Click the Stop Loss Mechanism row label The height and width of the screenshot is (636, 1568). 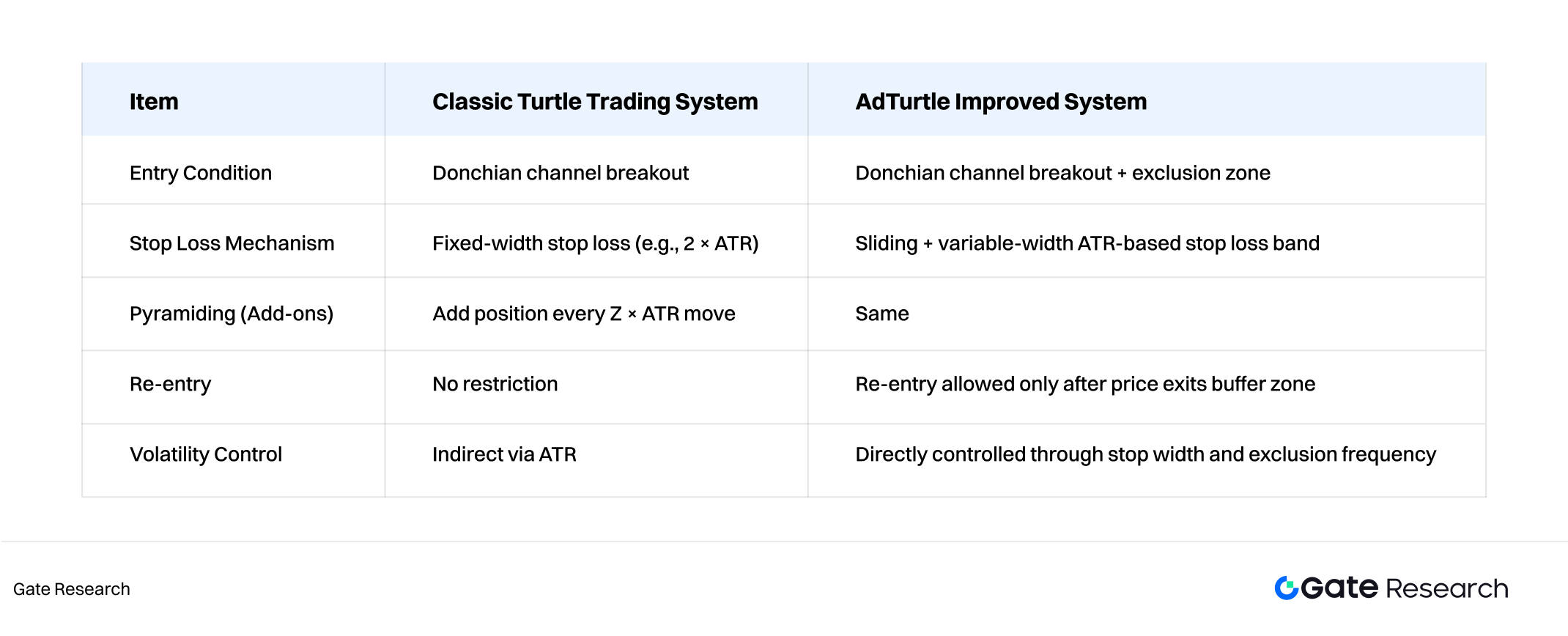click(x=232, y=243)
